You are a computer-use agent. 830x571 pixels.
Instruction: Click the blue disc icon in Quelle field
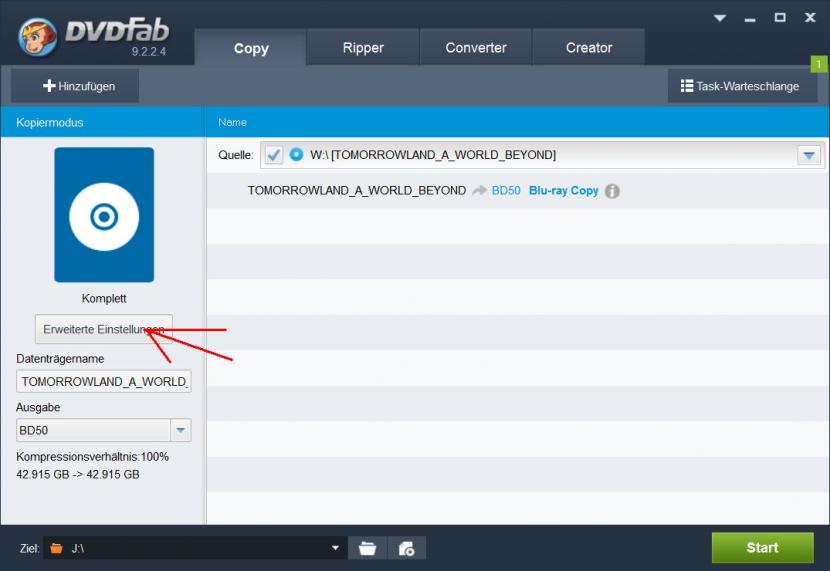296,155
